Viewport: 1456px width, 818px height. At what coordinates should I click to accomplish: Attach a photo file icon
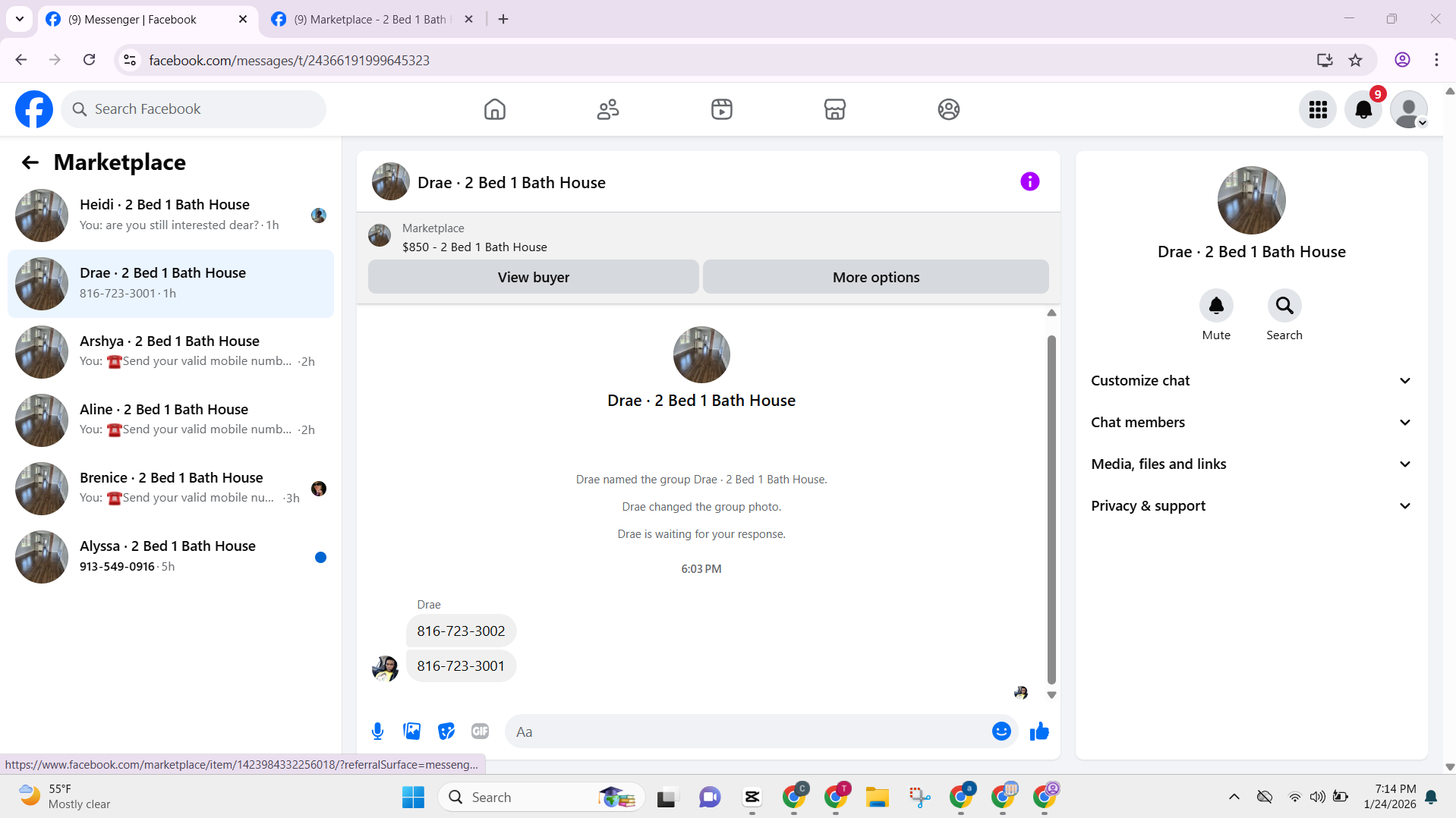412,731
